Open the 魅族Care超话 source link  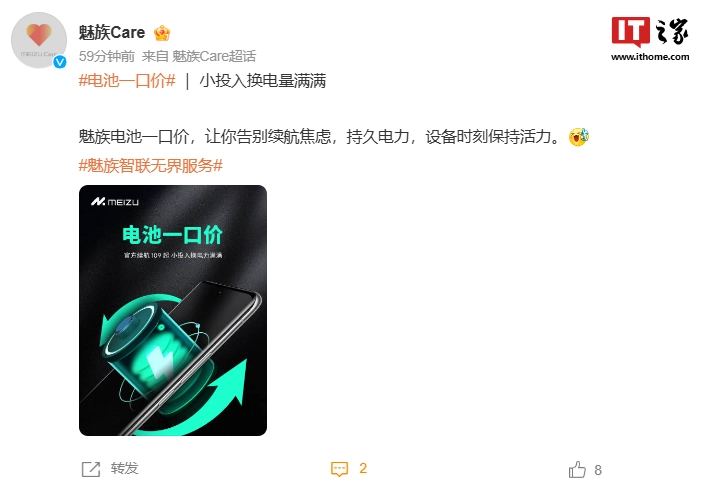coord(214,56)
